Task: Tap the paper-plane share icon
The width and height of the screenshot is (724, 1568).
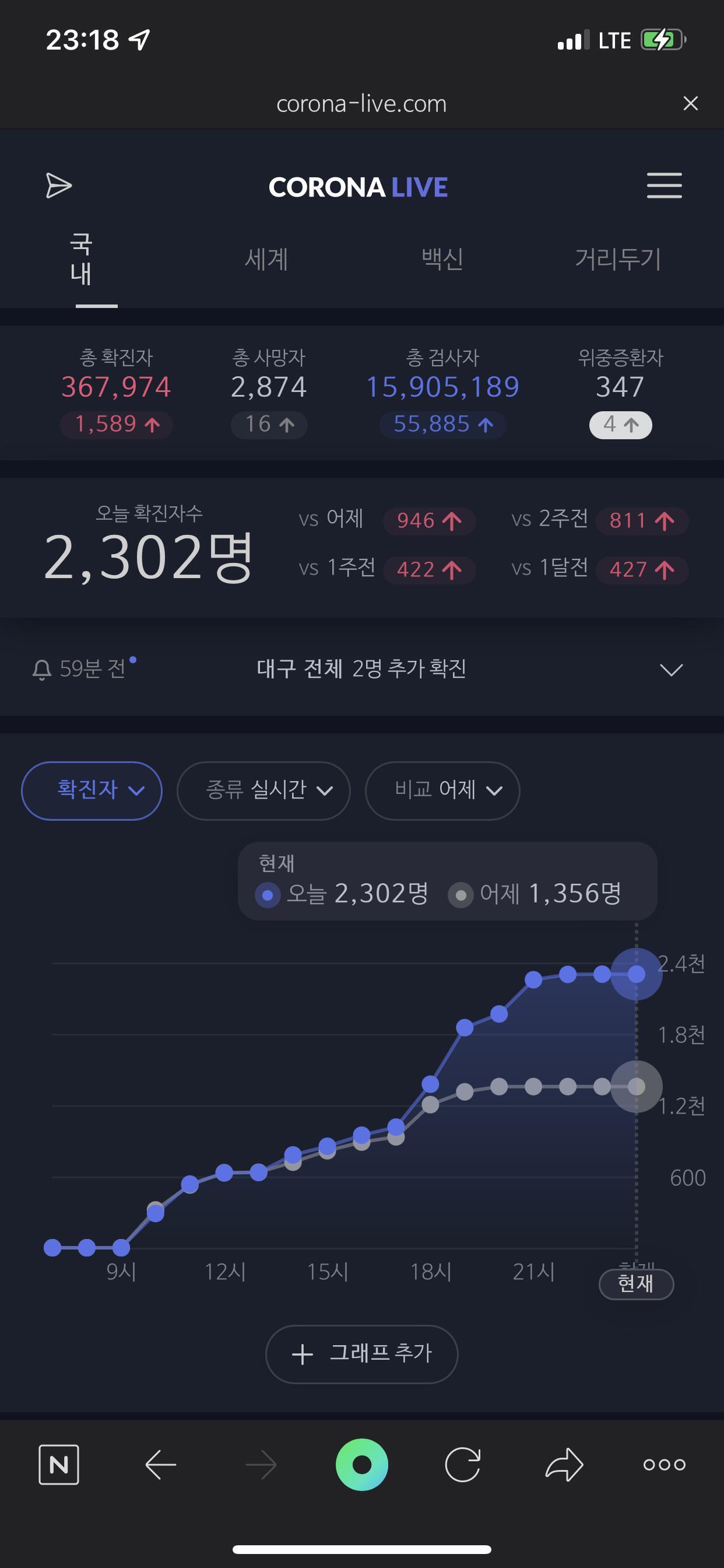Action: pyautogui.click(x=58, y=185)
